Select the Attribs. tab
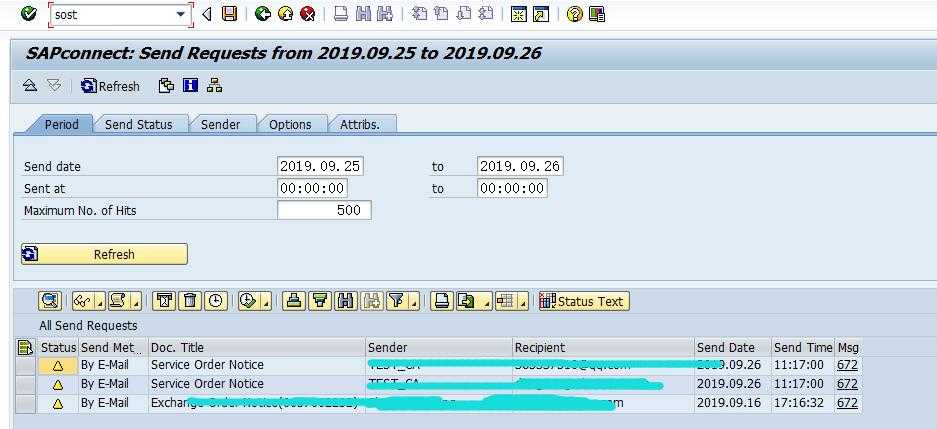The height and width of the screenshot is (429, 937). point(360,124)
